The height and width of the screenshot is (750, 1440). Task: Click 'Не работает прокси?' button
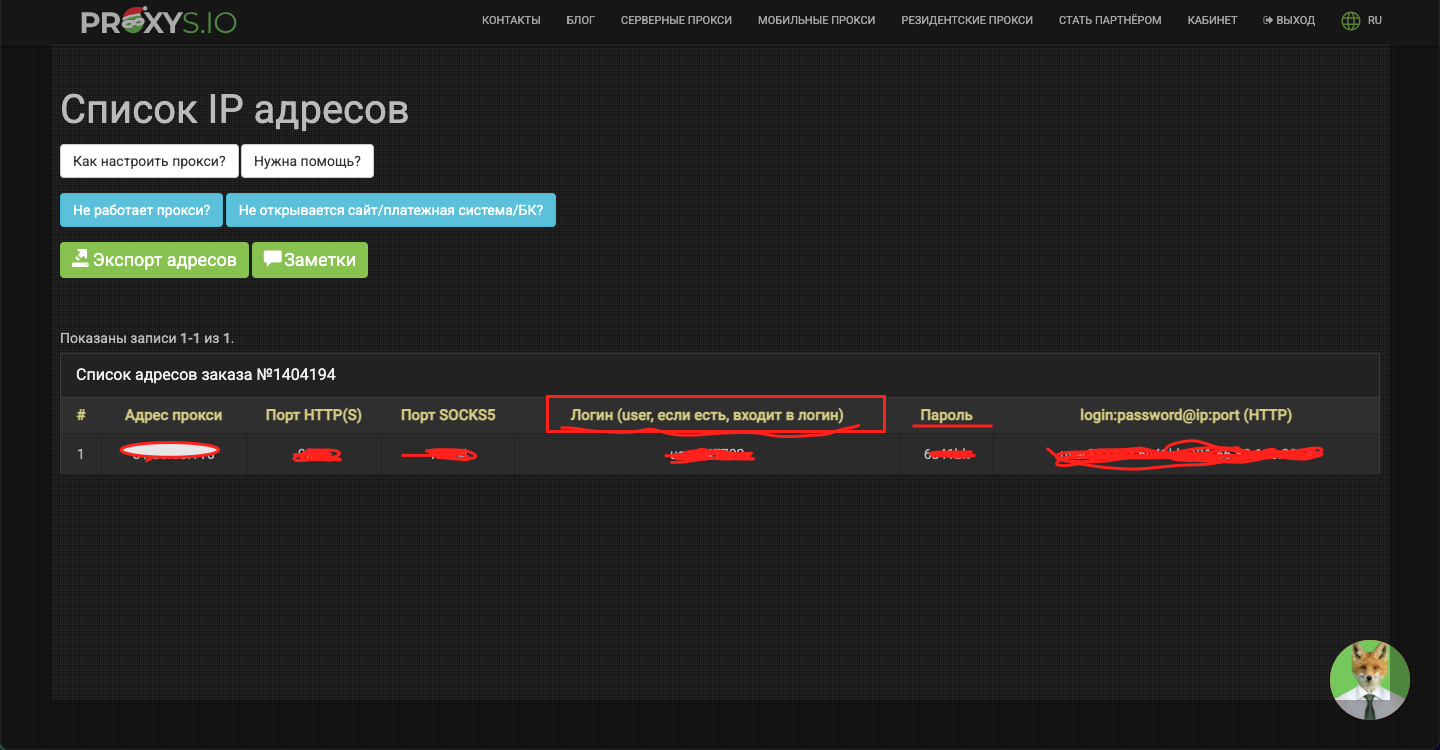tap(141, 210)
